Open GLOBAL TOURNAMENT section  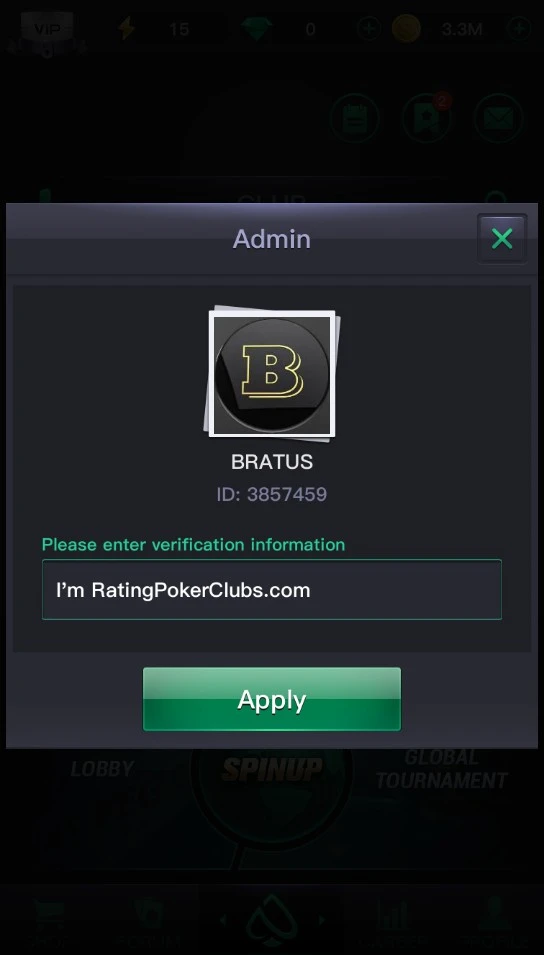[x=442, y=769]
